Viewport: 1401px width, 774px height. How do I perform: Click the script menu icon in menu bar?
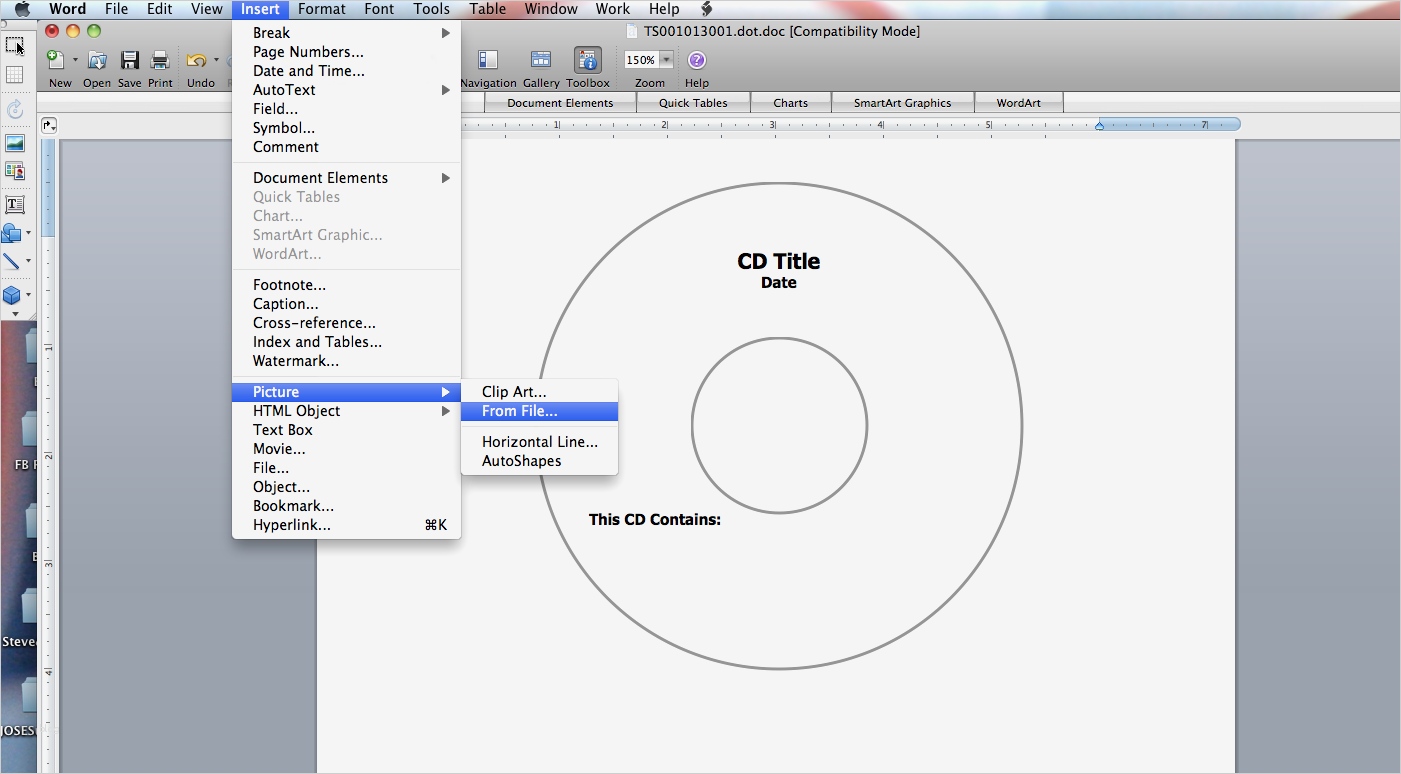[x=706, y=9]
